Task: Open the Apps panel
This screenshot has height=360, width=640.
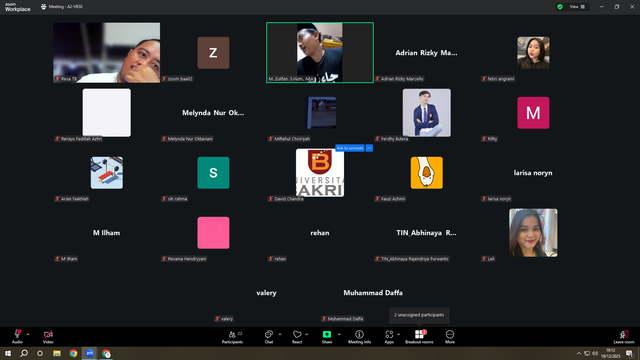Action: point(389,337)
